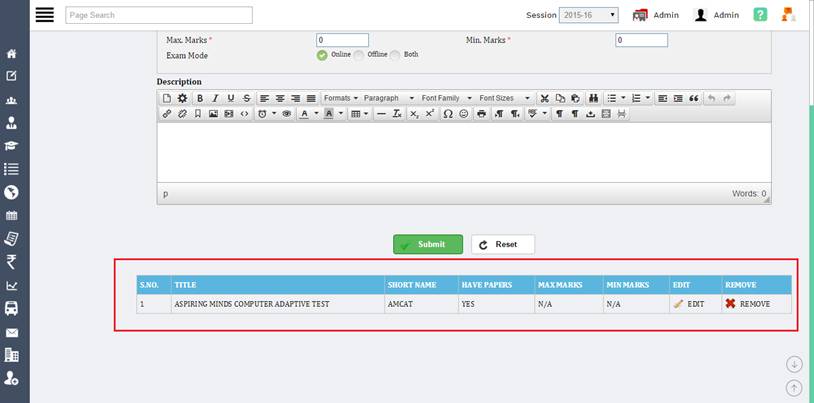Viewport: 814px width, 403px height.
Task: Click the rupee icon in the sidebar
Action: coord(12,262)
